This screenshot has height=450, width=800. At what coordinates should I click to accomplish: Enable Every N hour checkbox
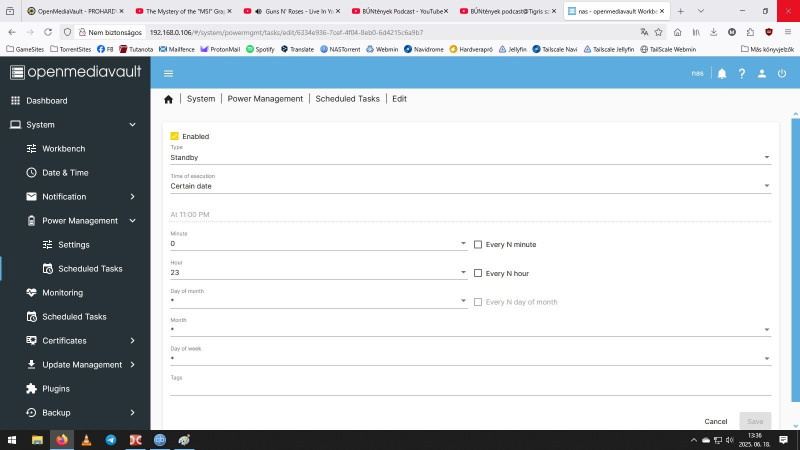[x=478, y=273]
